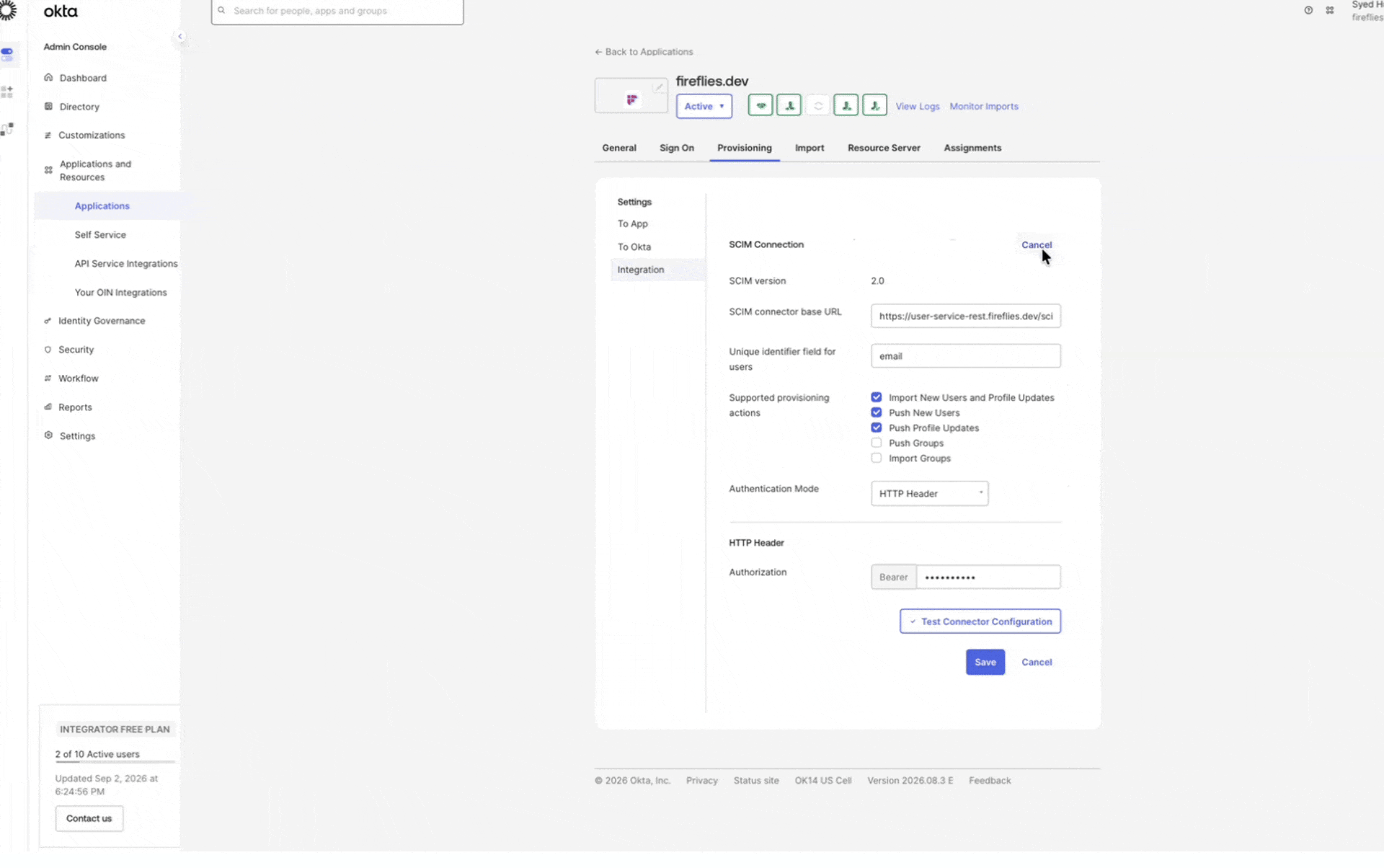Open the Status site footer link
The image size is (1384, 868).
(x=756, y=781)
